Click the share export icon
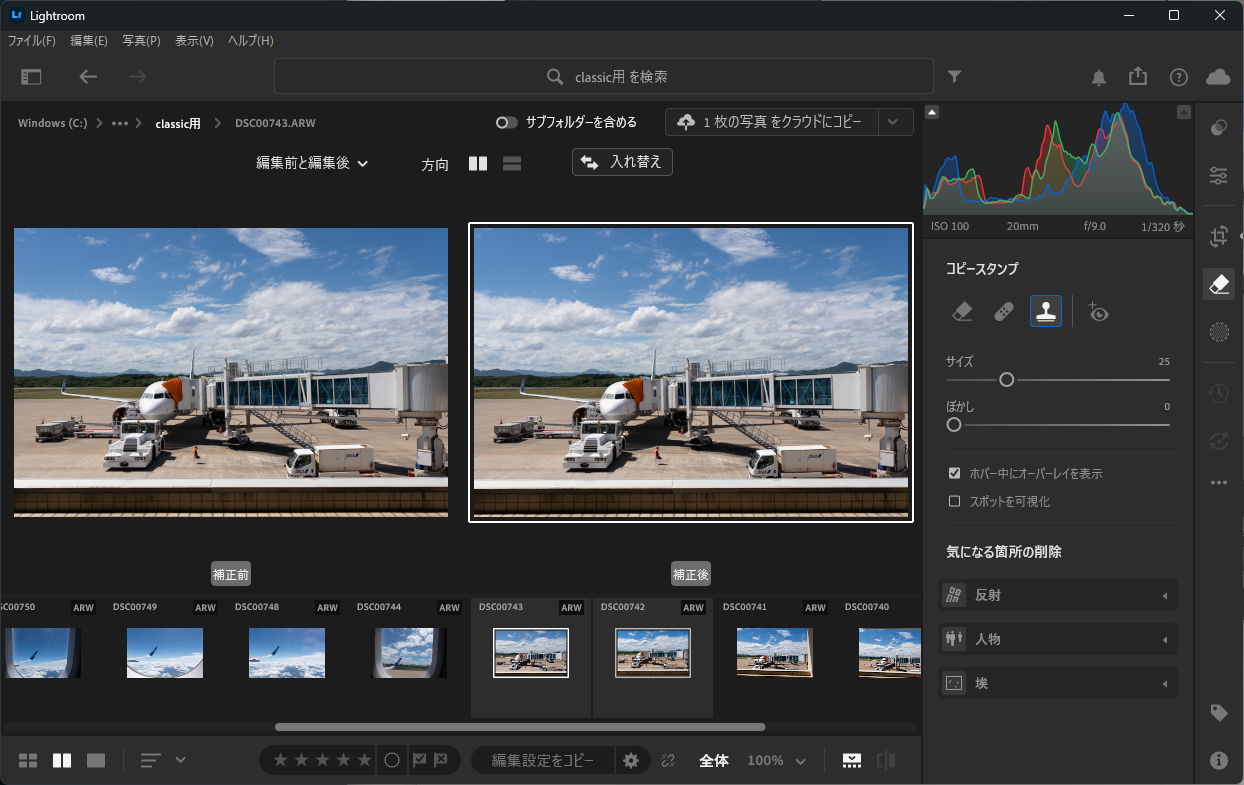Image resolution: width=1244 pixels, height=785 pixels. (x=1138, y=77)
